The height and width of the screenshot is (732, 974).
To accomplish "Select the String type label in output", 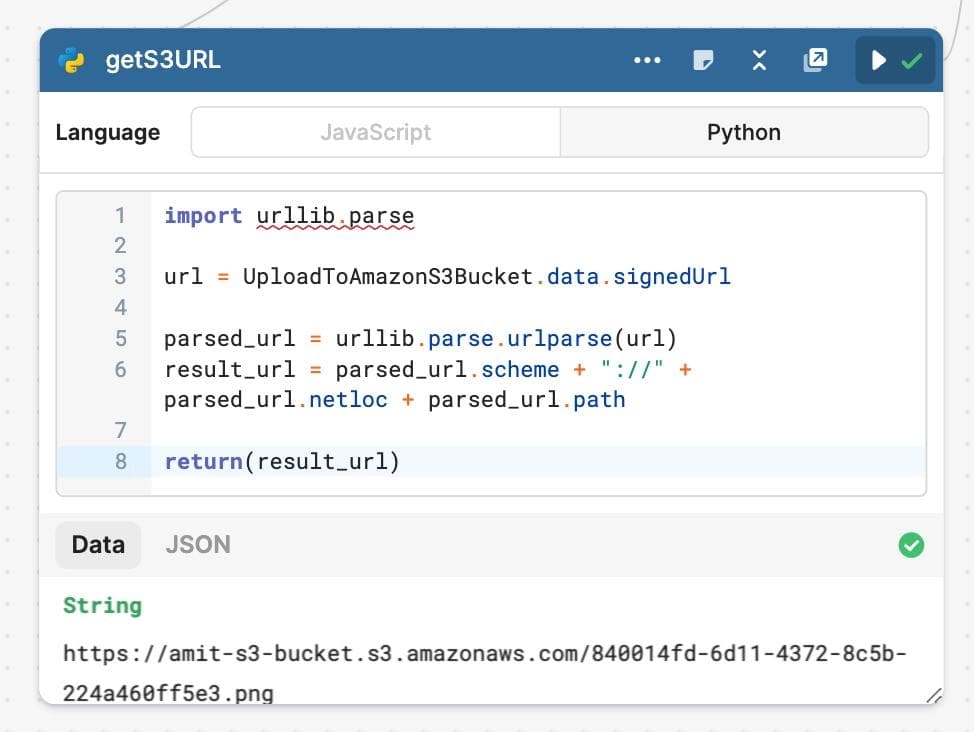I will pyautogui.click(x=102, y=605).
